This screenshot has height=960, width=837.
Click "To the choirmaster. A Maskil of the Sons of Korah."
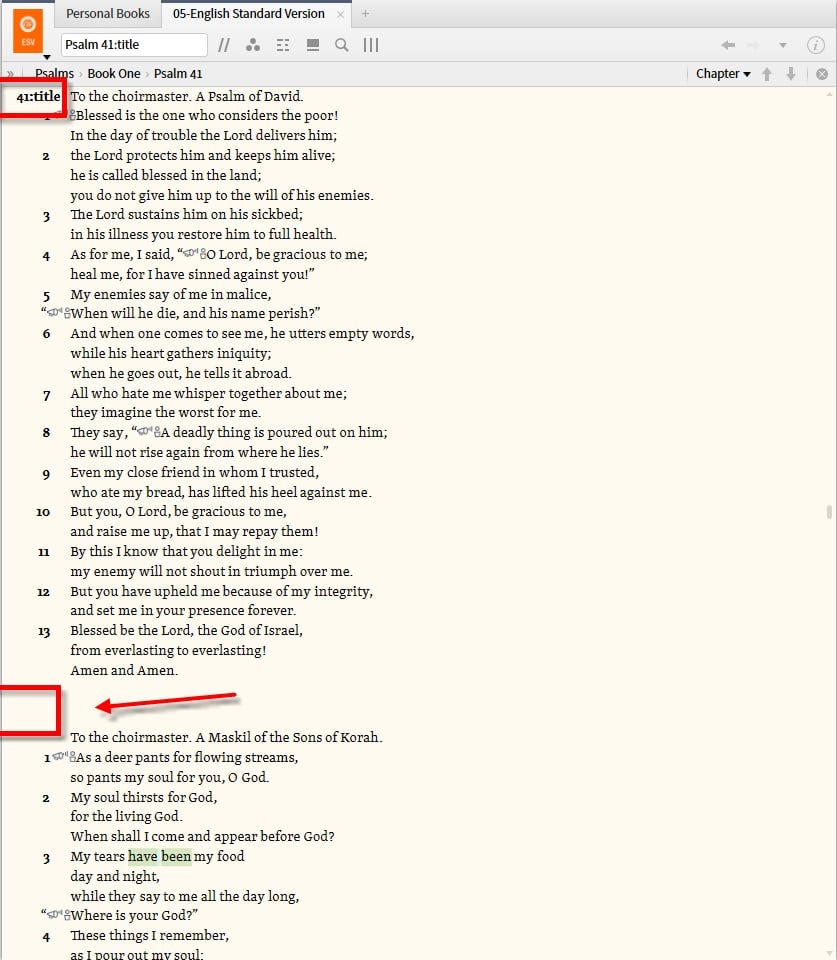[227, 737]
